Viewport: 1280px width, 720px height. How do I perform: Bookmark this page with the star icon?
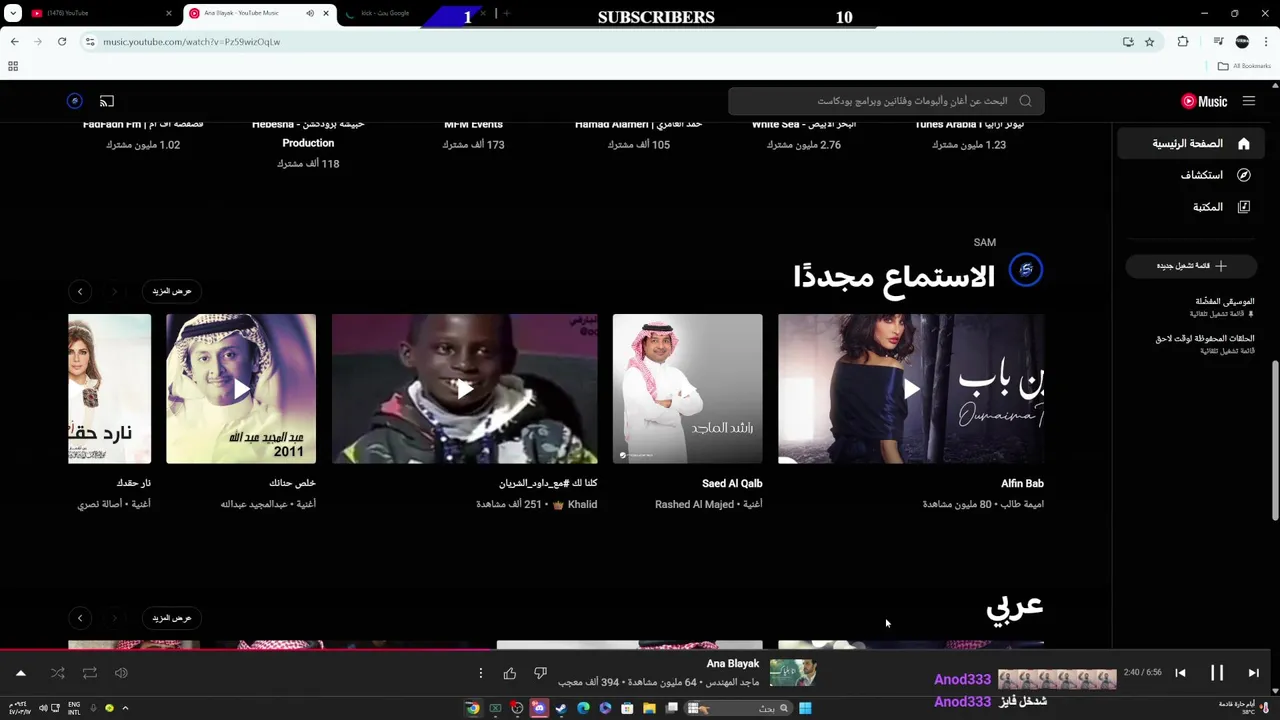click(1150, 42)
